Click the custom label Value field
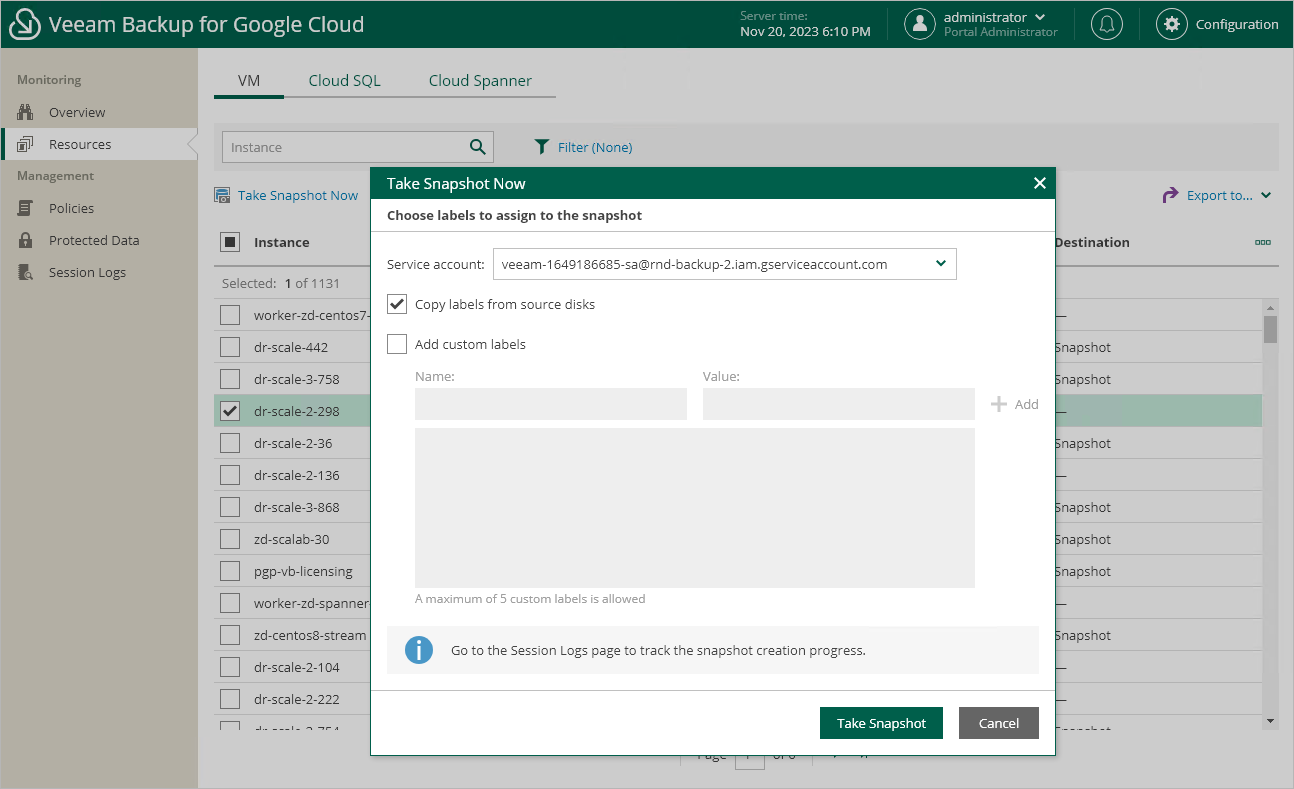The image size is (1294, 789). 839,404
